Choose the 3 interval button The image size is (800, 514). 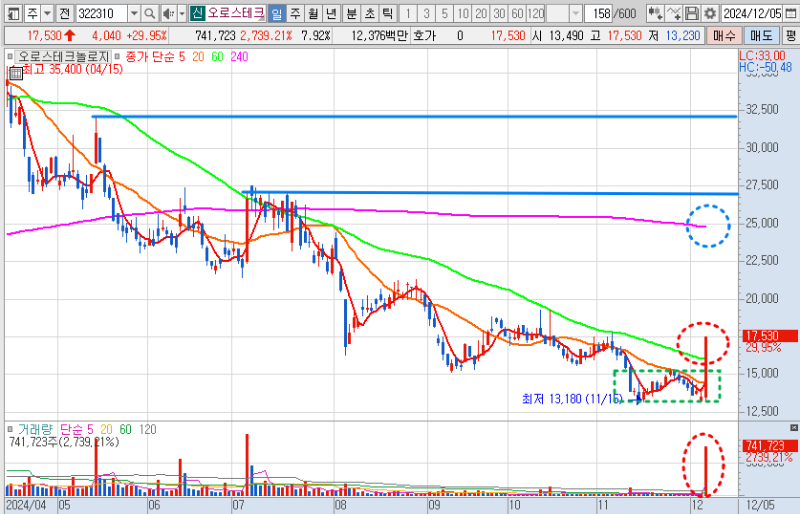coord(427,13)
